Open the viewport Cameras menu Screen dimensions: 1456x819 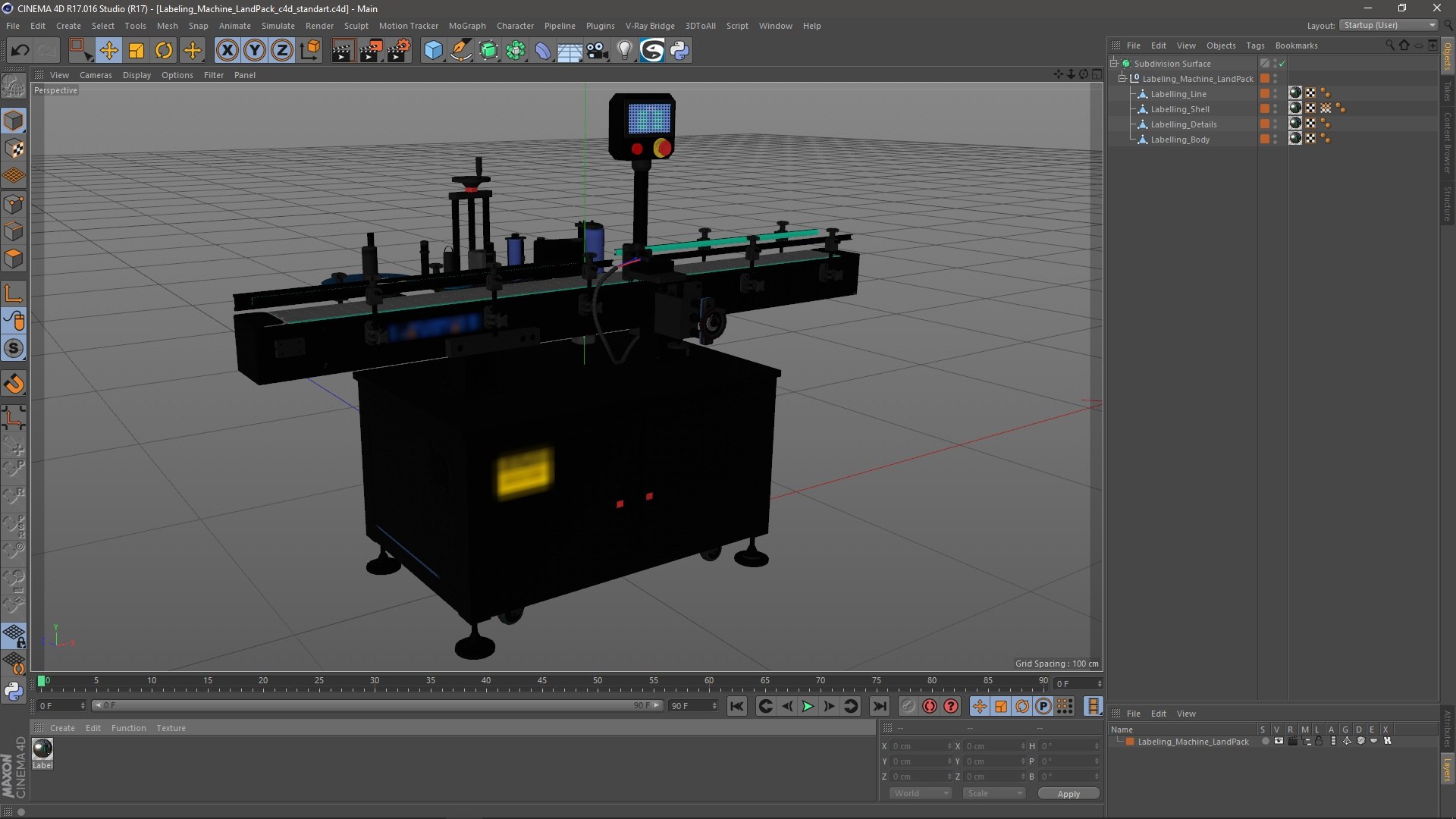point(96,75)
